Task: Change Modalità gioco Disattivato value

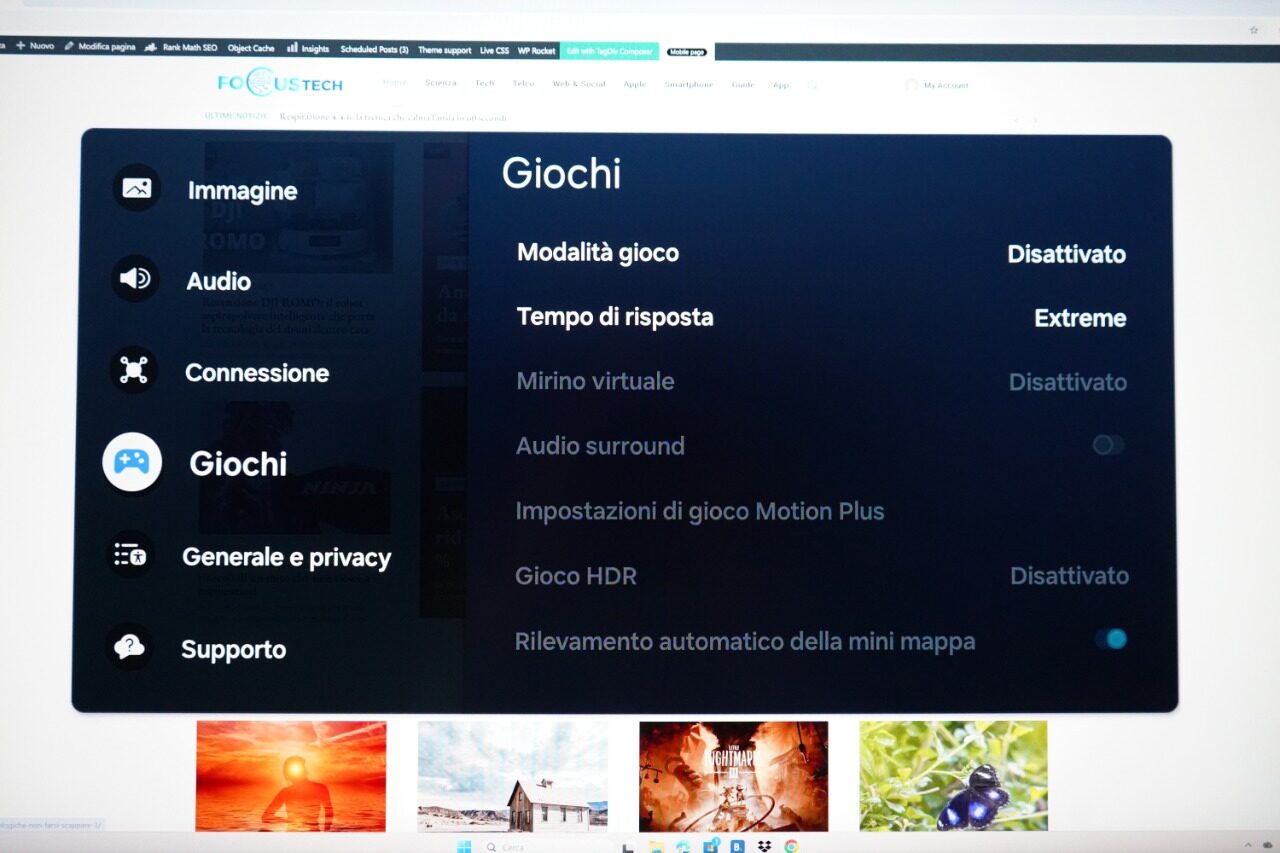Action: pos(1066,254)
